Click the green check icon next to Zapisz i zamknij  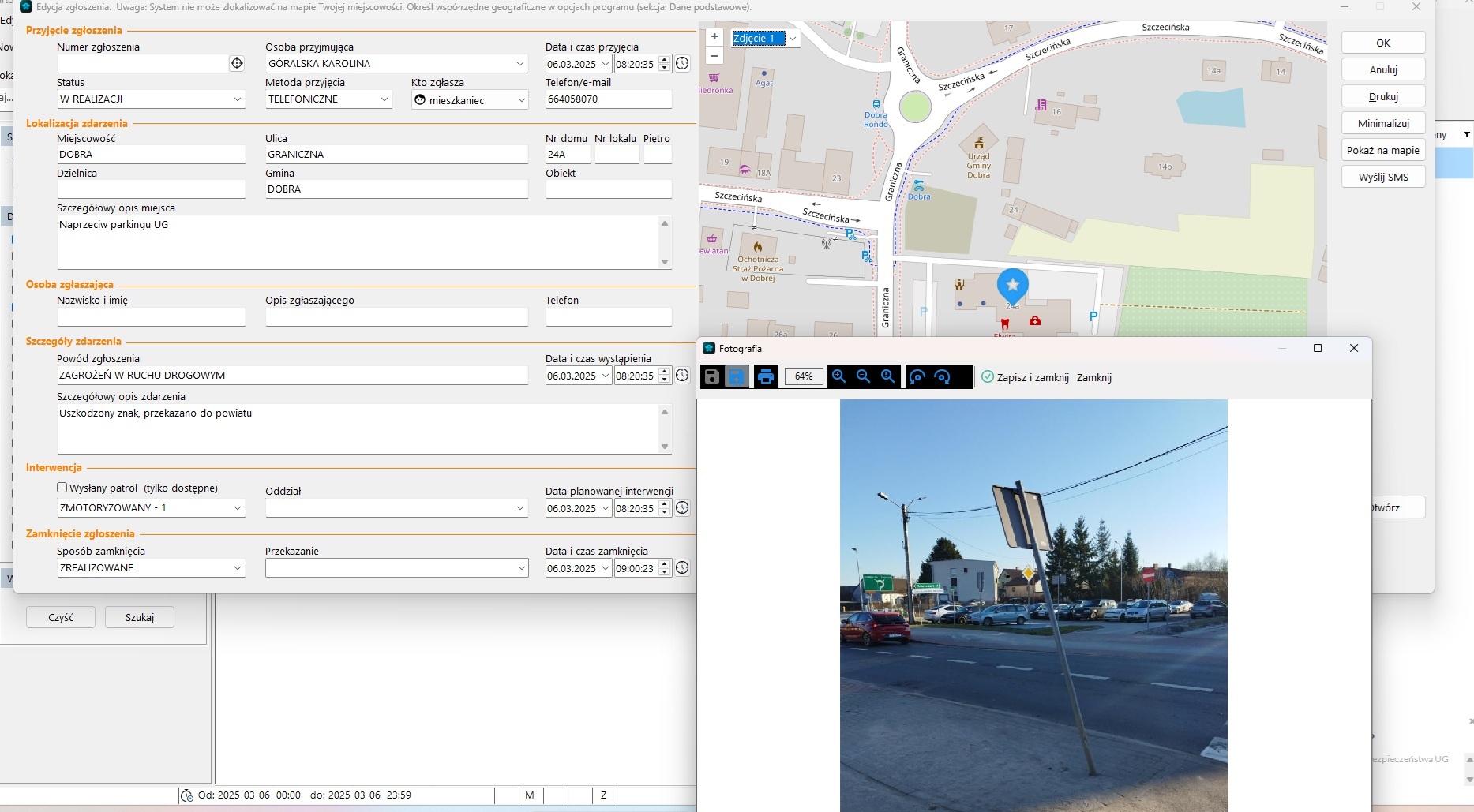(987, 377)
